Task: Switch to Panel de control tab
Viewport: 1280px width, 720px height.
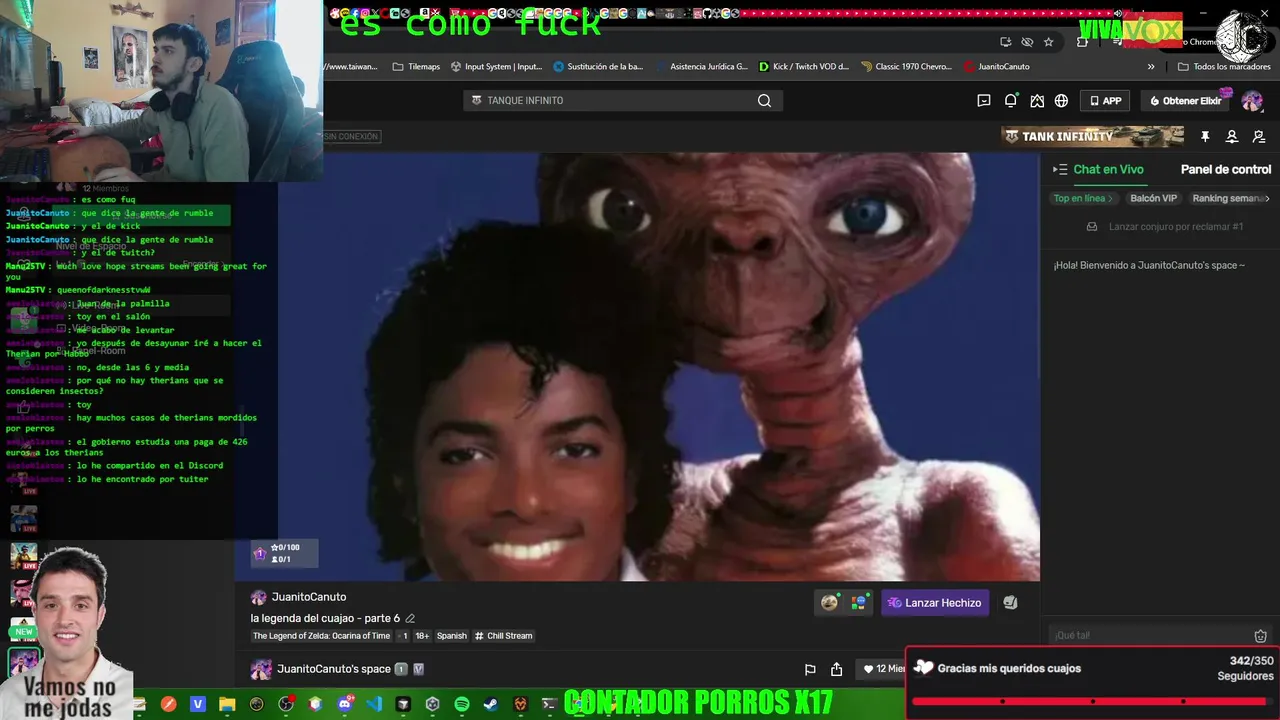Action: click(x=1226, y=170)
